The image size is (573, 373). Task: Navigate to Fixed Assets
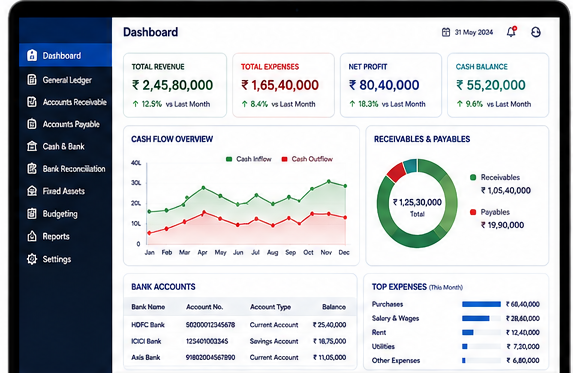tap(64, 191)
